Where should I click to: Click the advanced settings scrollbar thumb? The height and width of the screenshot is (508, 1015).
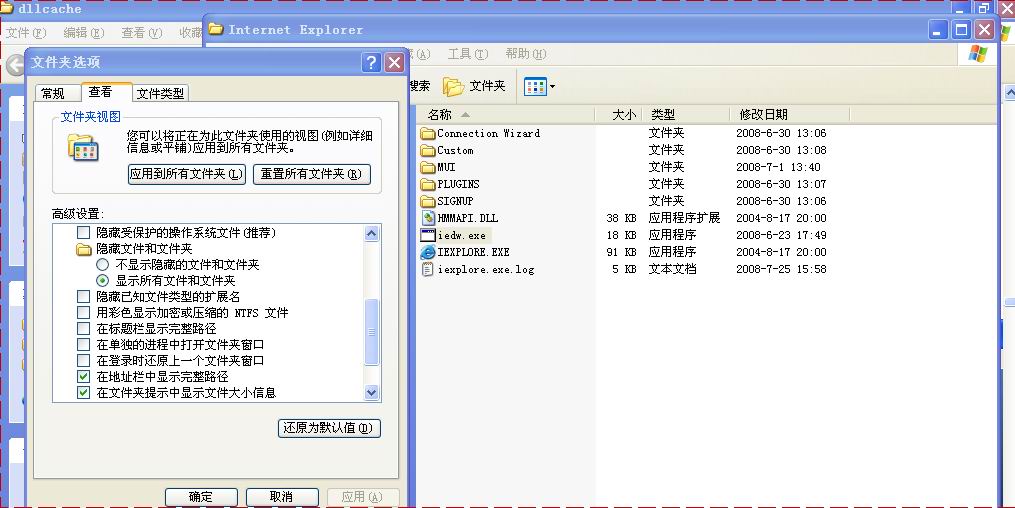[x=372, y=331]
